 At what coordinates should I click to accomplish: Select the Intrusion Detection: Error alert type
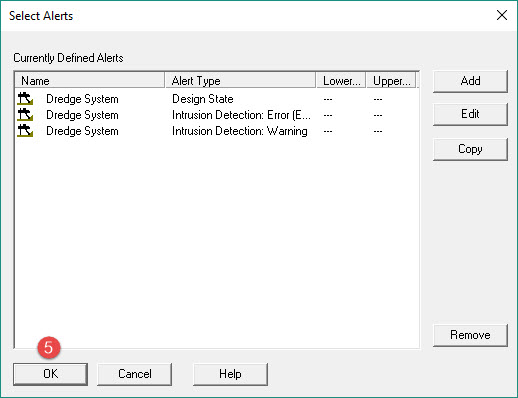click(241, 115)
